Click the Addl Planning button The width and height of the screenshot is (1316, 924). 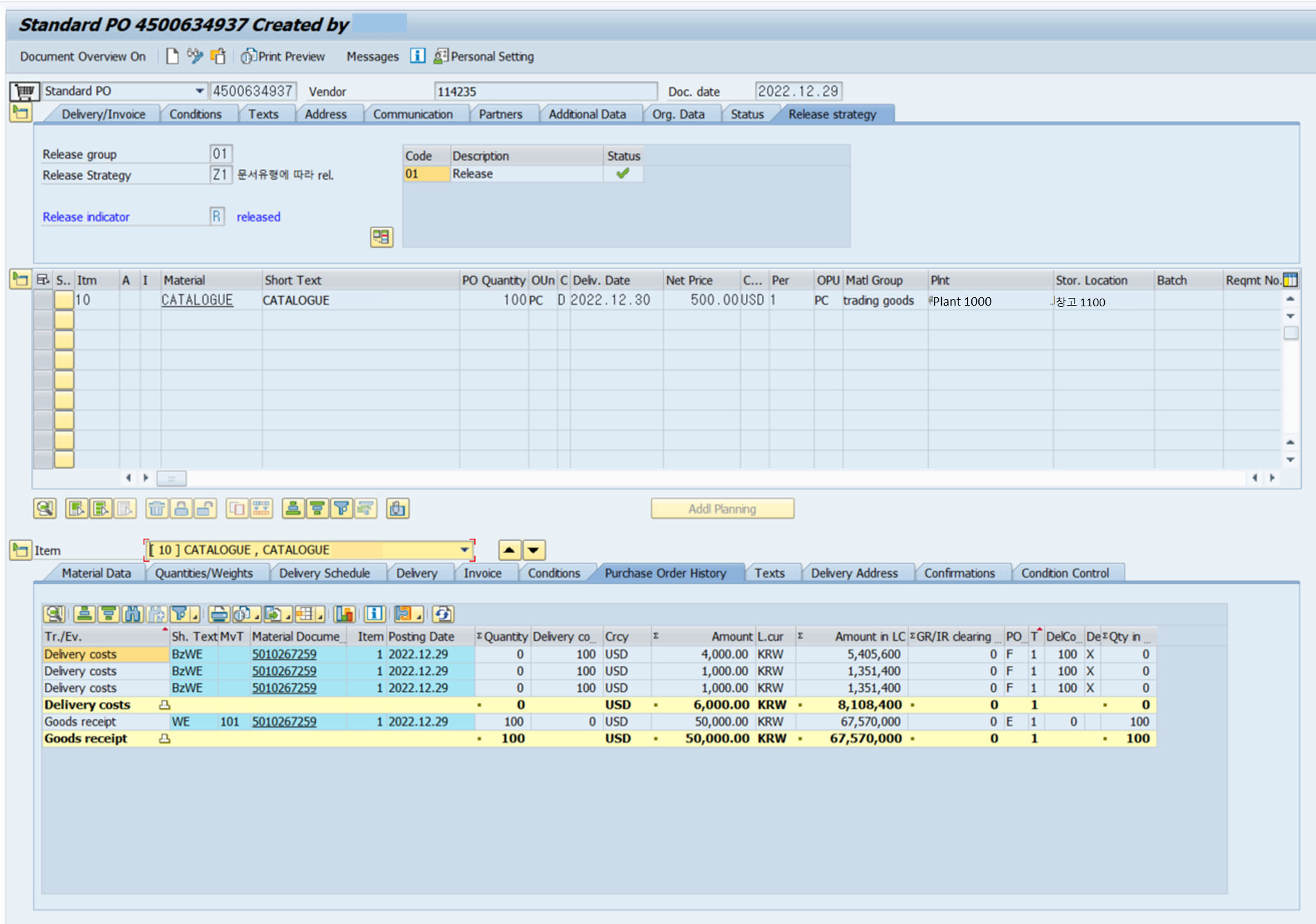tap(722, 509)
